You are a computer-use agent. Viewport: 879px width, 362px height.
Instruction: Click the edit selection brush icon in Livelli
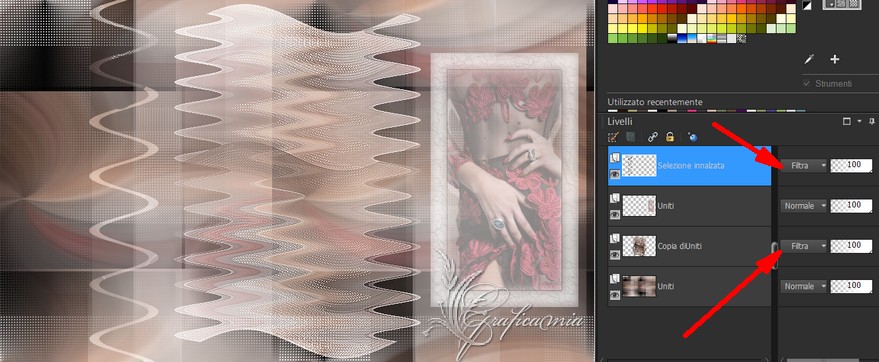point(613,137)
